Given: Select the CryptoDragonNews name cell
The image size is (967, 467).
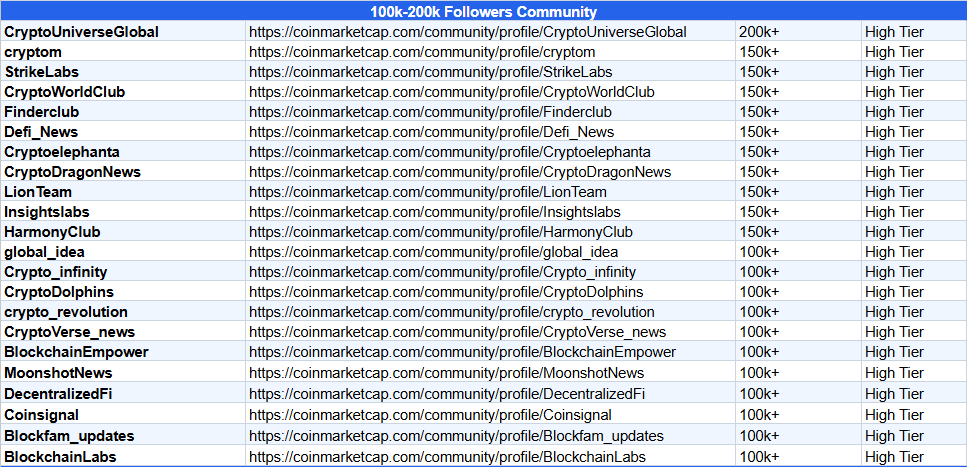Looking at the screenshot, I should (x=123, y=172).
